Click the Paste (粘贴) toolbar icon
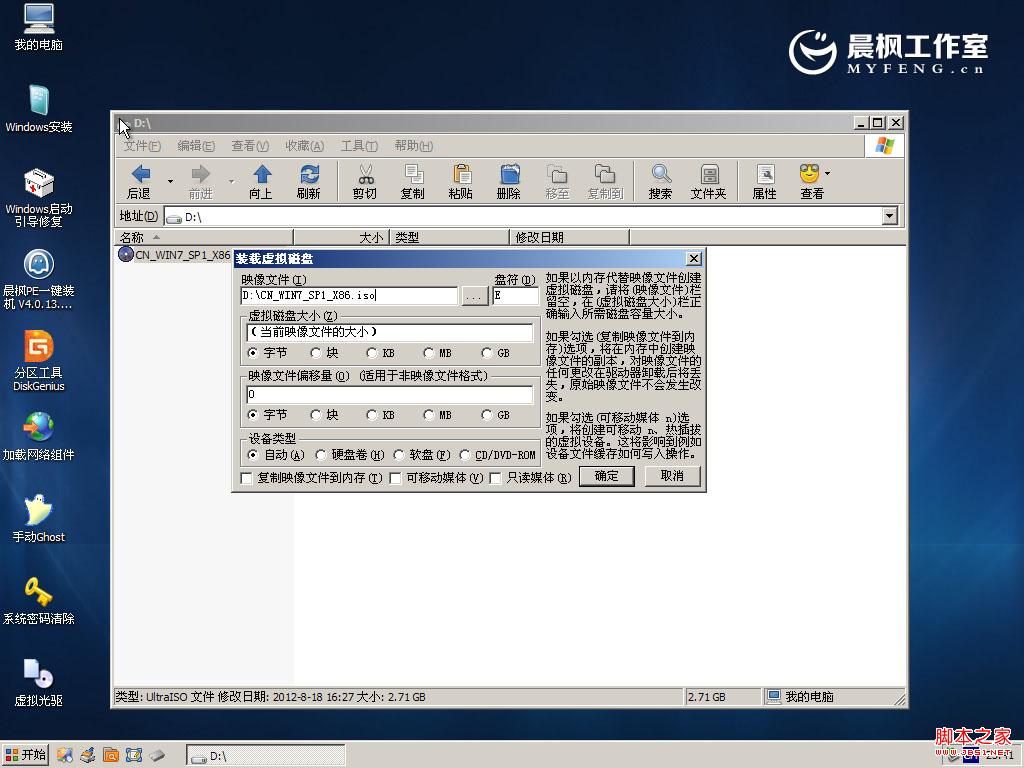 tap(461, 180)
